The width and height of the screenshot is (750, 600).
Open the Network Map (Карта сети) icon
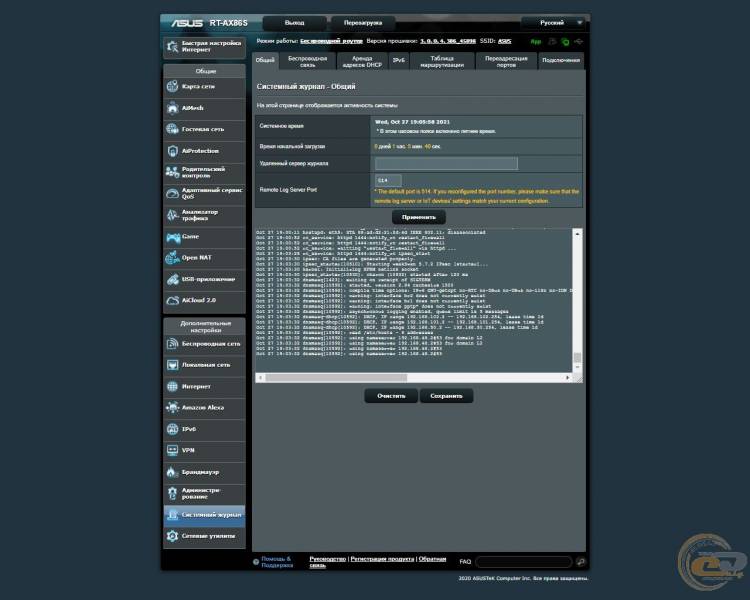point(172,87)
